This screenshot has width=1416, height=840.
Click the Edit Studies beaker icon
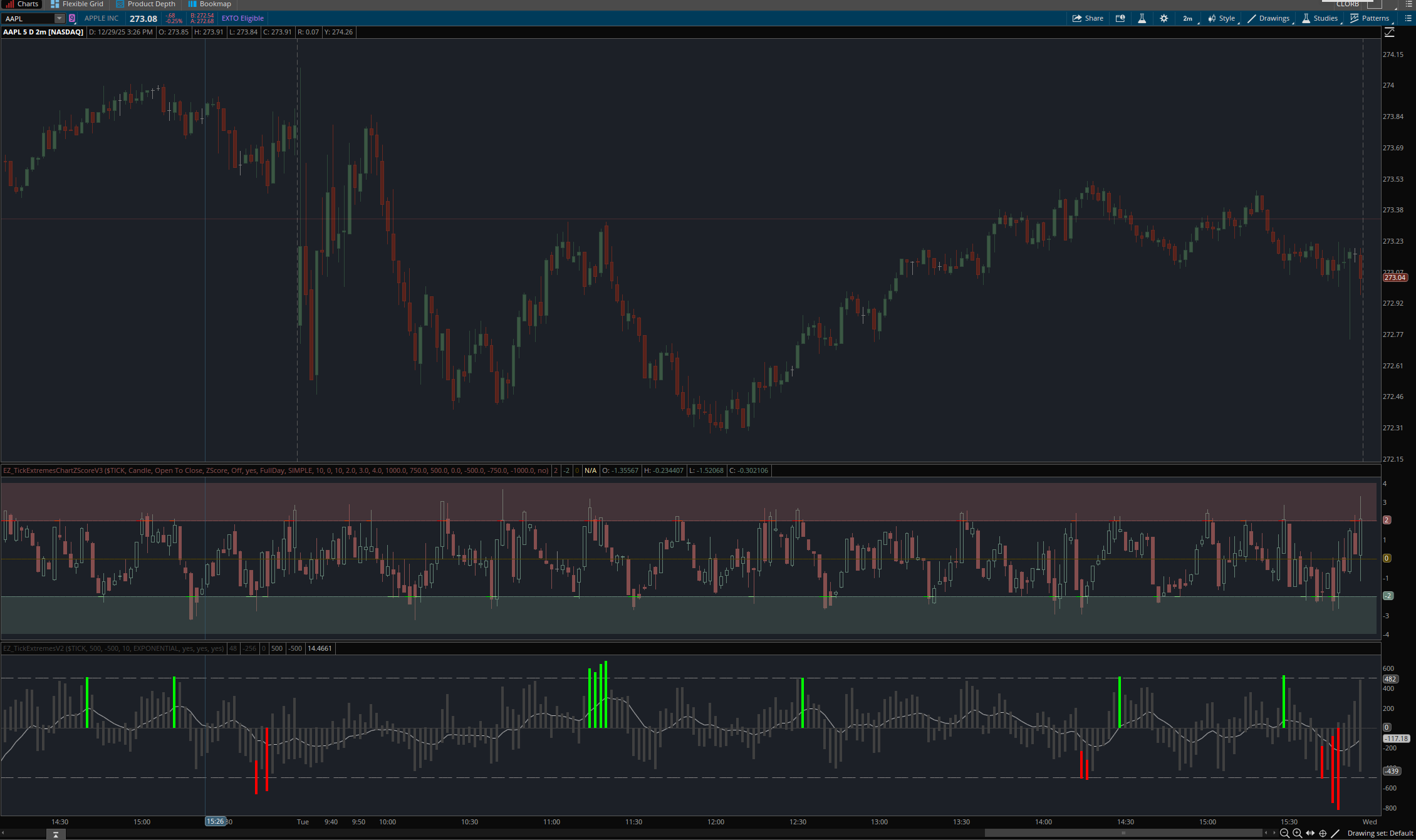pos(1142,19)
